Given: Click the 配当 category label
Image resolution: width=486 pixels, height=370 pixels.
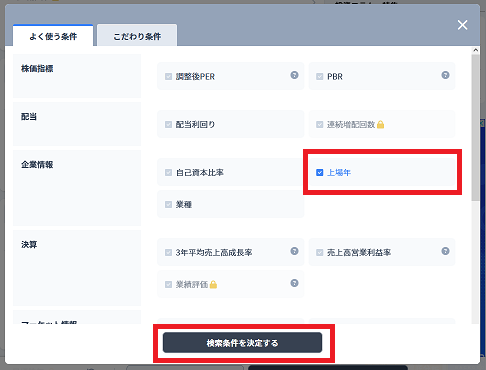Looking at the screenshot, I should 29,117.
